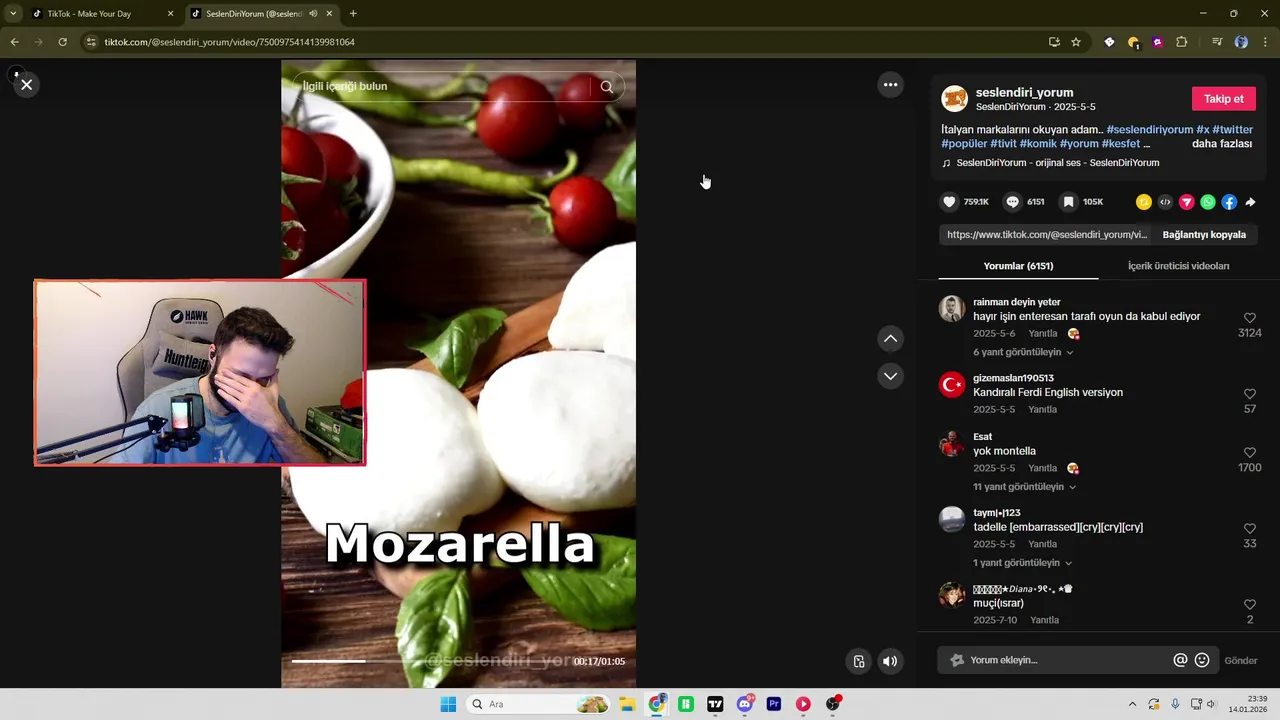Open the #seslendiriyorum hashtag

1149,130
